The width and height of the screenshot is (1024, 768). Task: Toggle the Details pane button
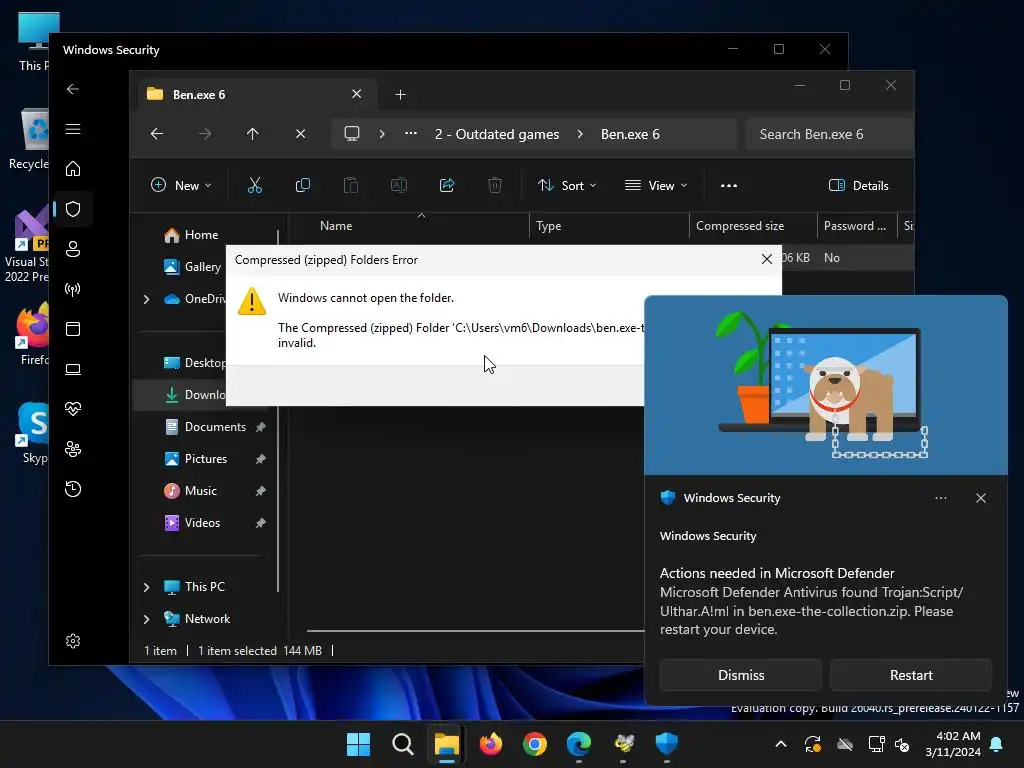[x=858, y=185]
